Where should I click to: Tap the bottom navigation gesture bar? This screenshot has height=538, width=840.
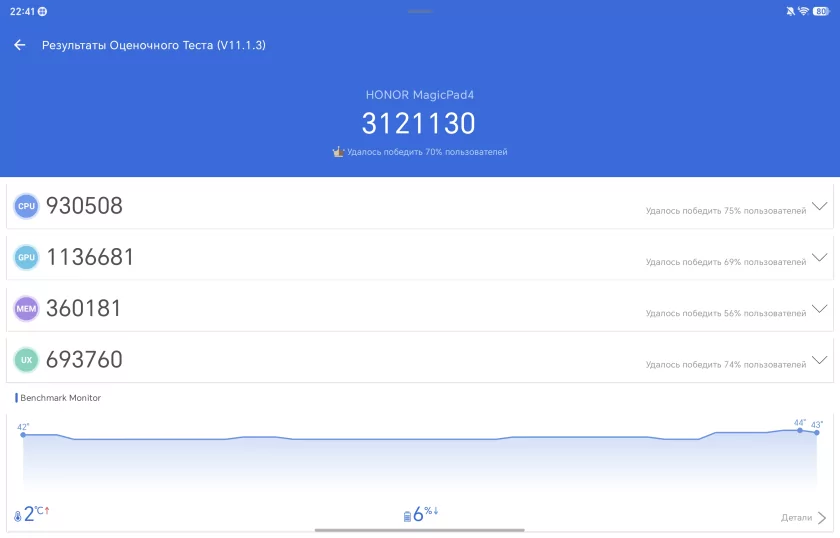tap(419, 530)
